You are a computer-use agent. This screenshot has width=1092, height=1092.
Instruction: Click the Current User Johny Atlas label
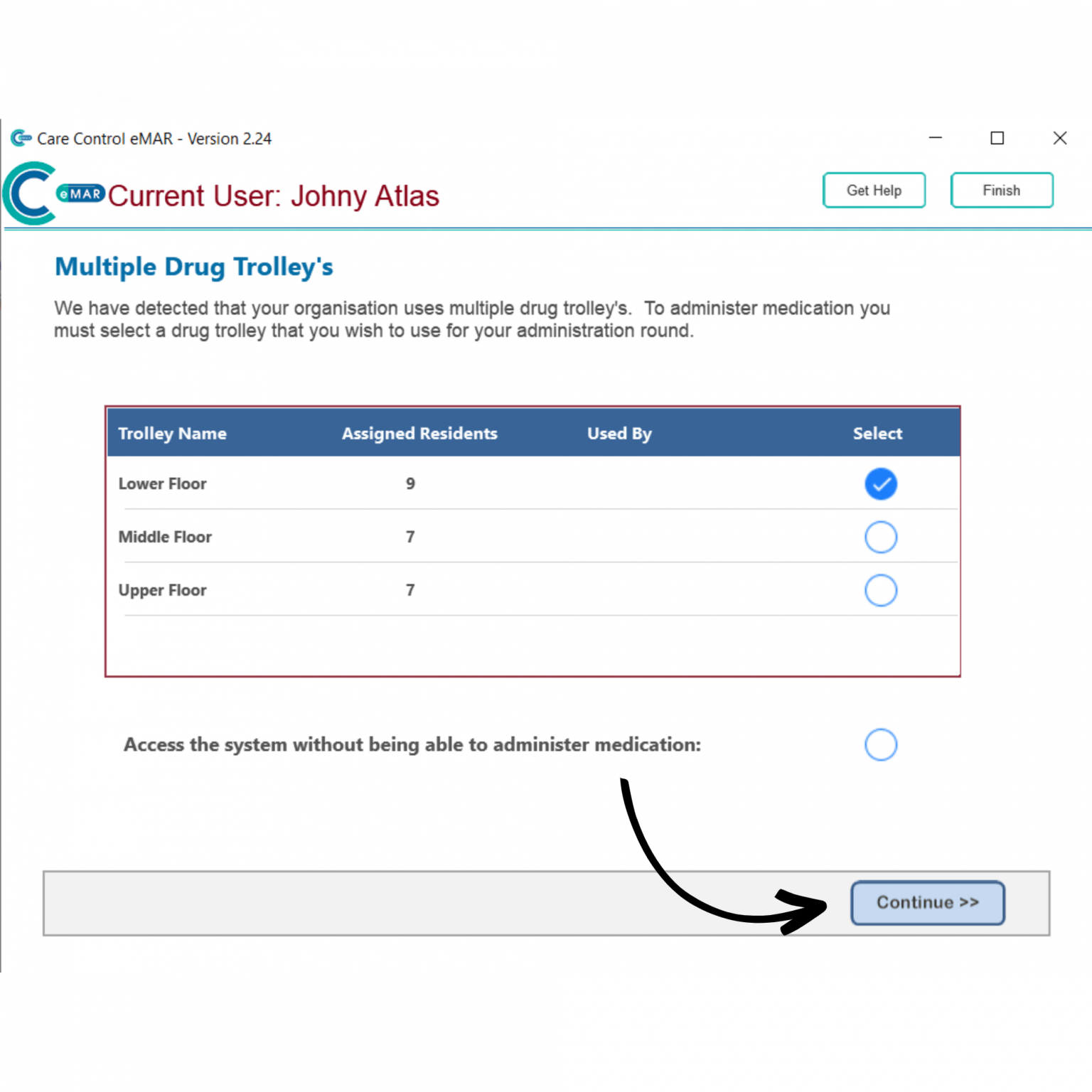pyautogui.click(x=273, y=196)
